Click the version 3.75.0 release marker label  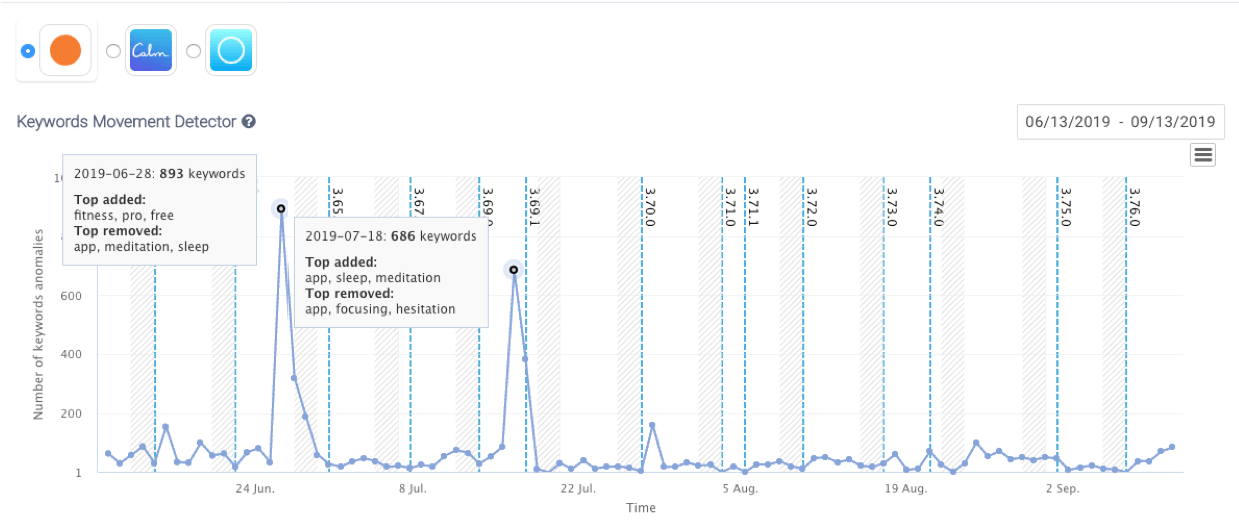1066,207
